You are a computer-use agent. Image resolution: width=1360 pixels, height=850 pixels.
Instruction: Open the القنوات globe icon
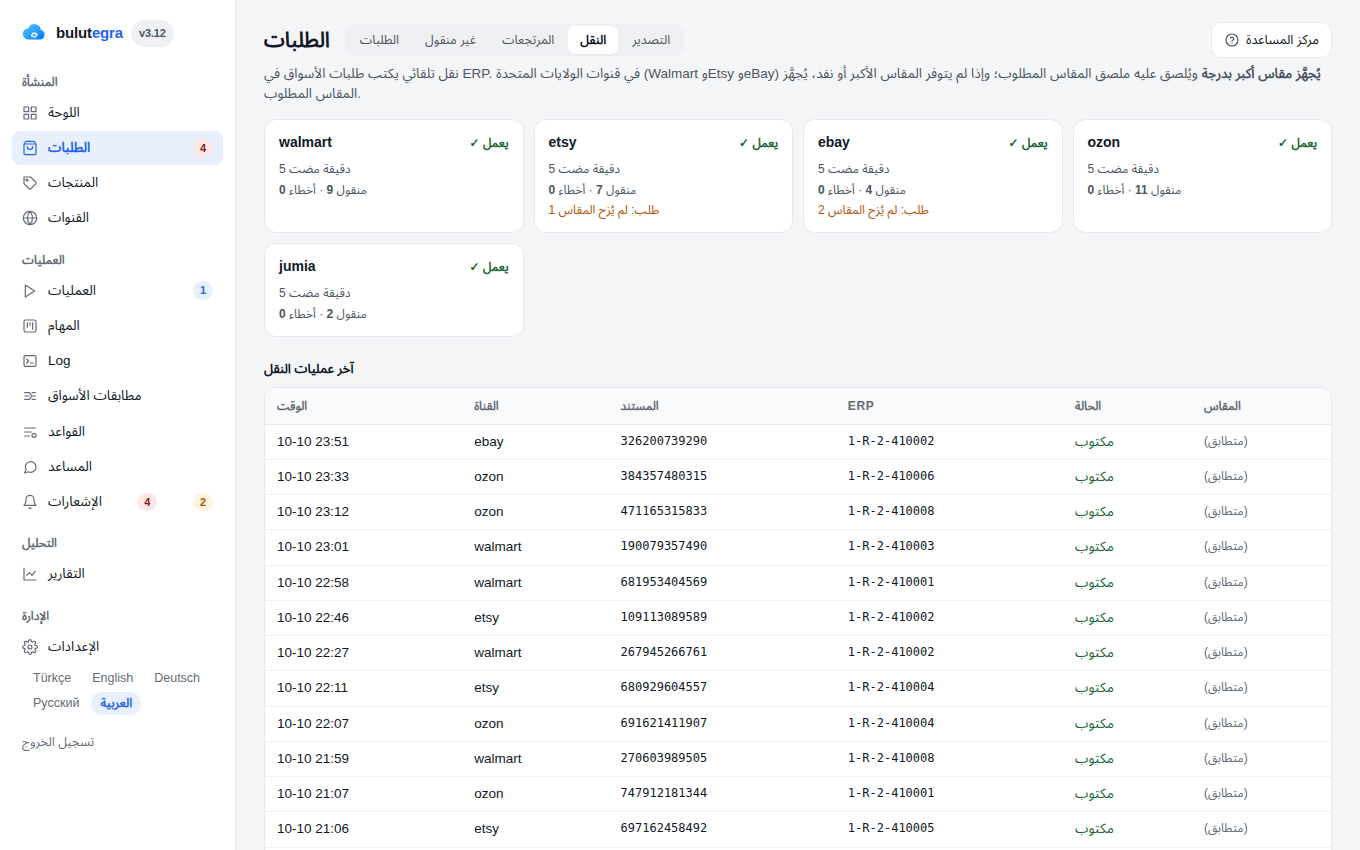(x=30, y=218)
